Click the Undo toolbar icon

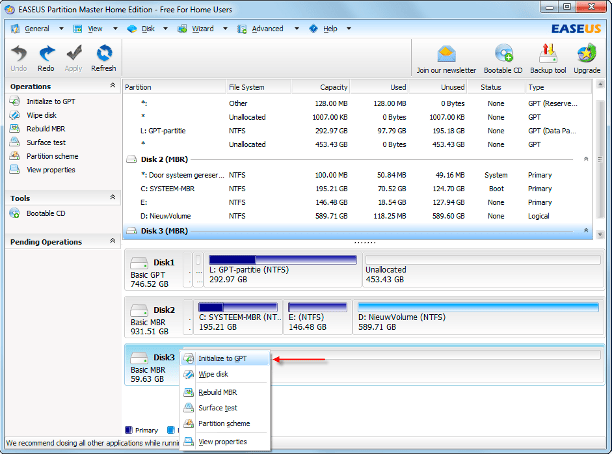(19, 57)
